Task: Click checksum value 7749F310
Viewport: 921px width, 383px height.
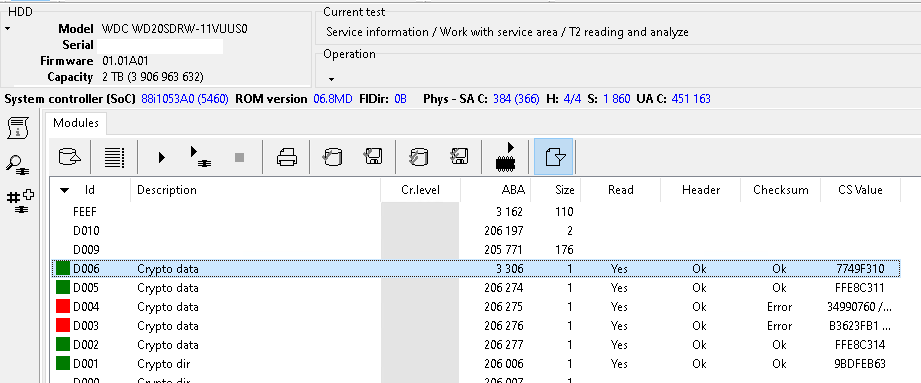Action: (x=860, y=269)
